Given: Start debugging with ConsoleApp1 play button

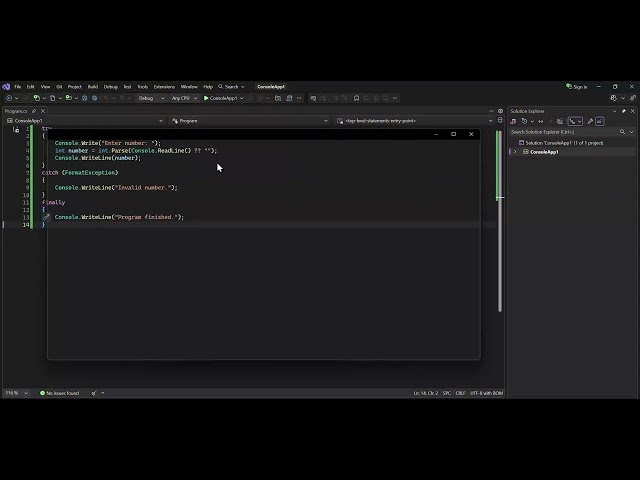Looking at the screenshot, I should tap(220, 98).
